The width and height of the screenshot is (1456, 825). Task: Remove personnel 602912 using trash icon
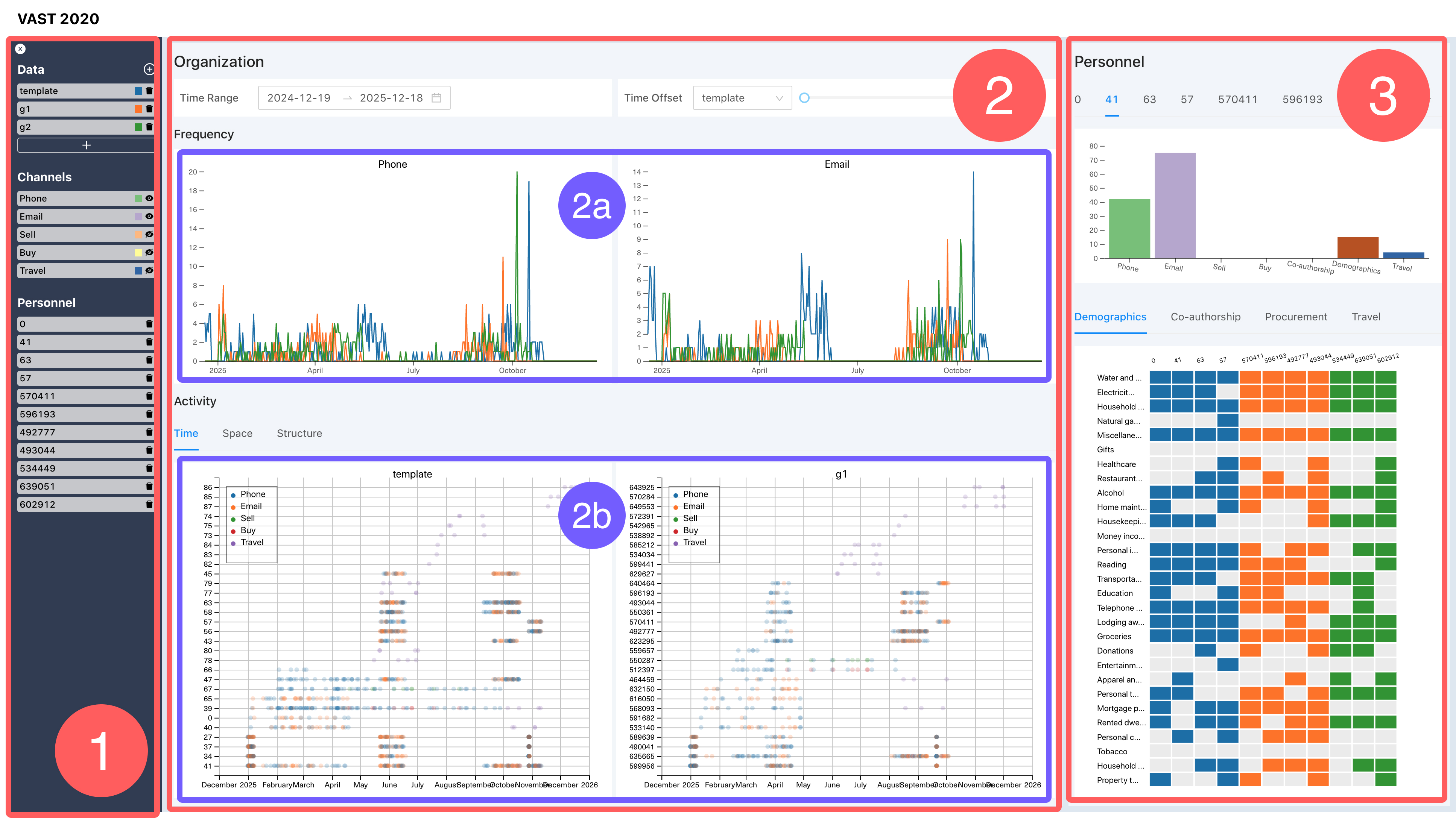pos(150,504)
